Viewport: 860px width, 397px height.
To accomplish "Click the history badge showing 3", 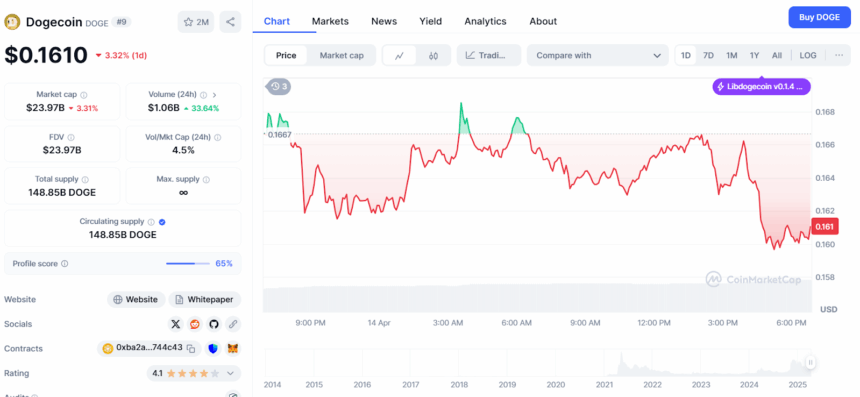I will (278, 86).
